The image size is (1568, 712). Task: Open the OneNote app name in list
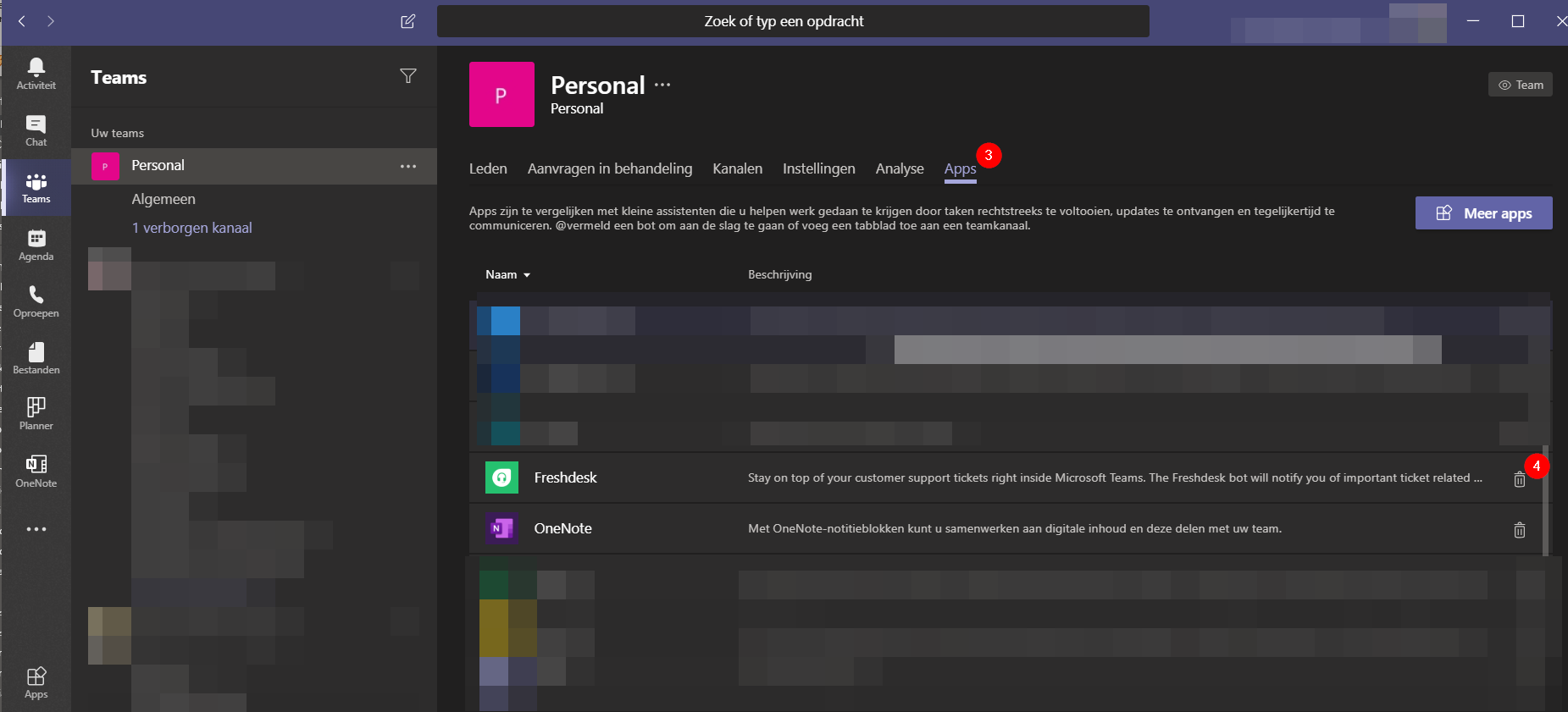coord(562,528)
